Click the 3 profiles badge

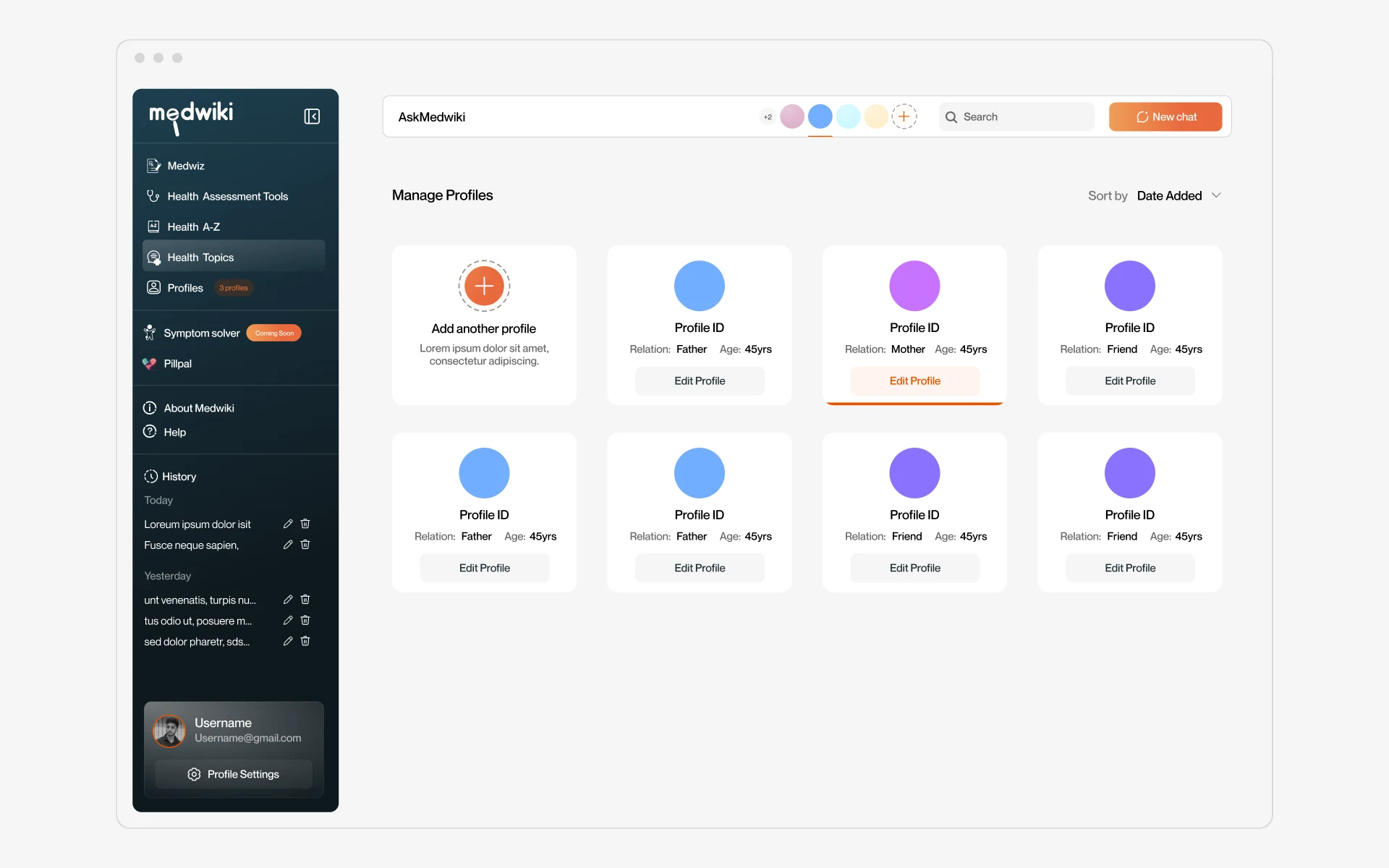point(234,288)
